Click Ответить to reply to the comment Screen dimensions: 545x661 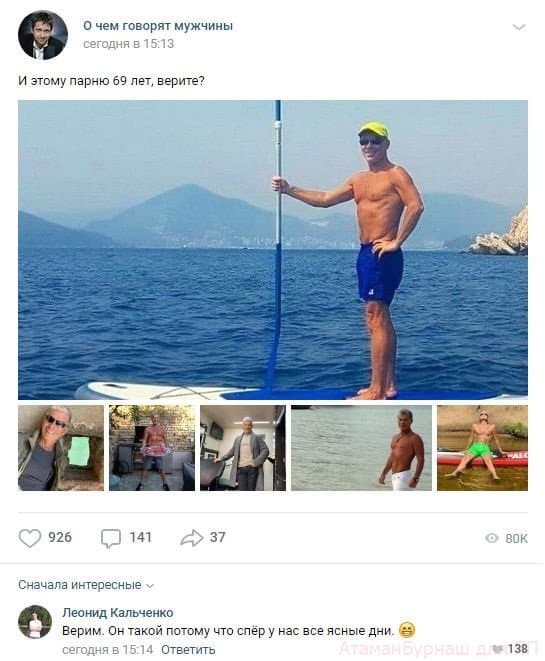(x=188, y=650)
